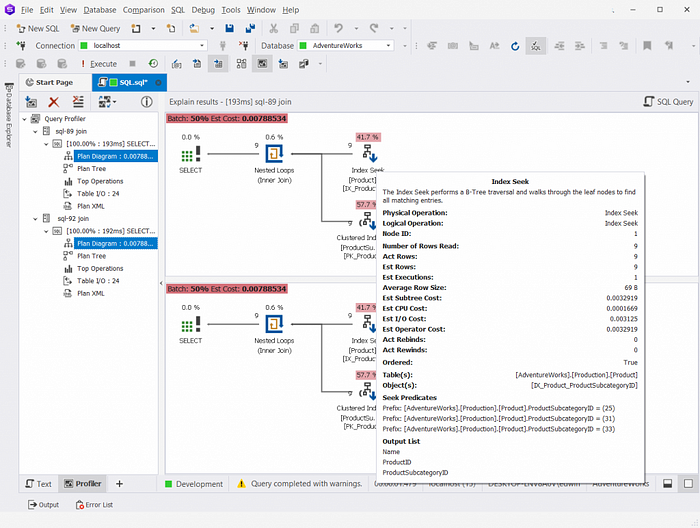
Task: Click the bookmark icon in toolbar
Action: (647, 46)
